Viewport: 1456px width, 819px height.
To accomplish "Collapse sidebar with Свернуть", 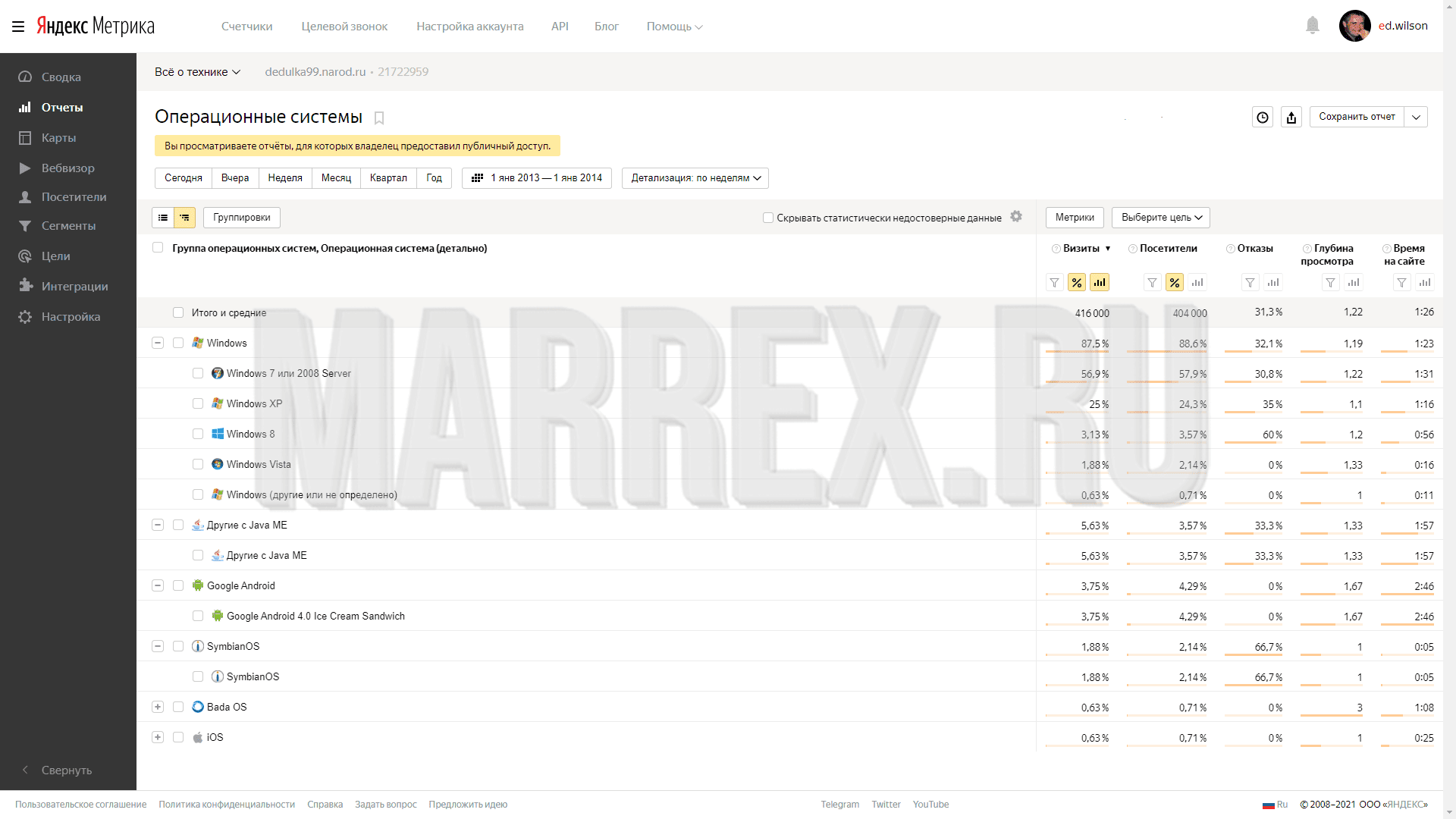I will click(66, 770).
